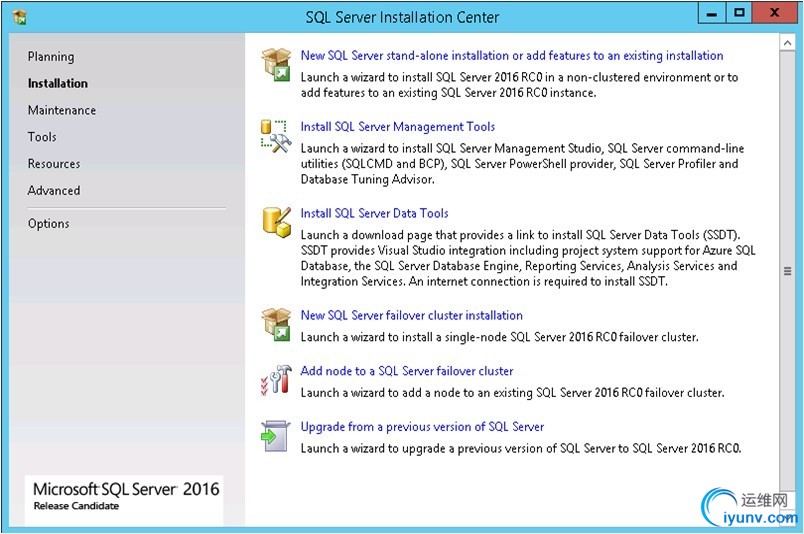Click the SQL Server Data Tools icon
The height and width of the screenshot is (534, 804).
pyautogui.click(x=276, y=222)
